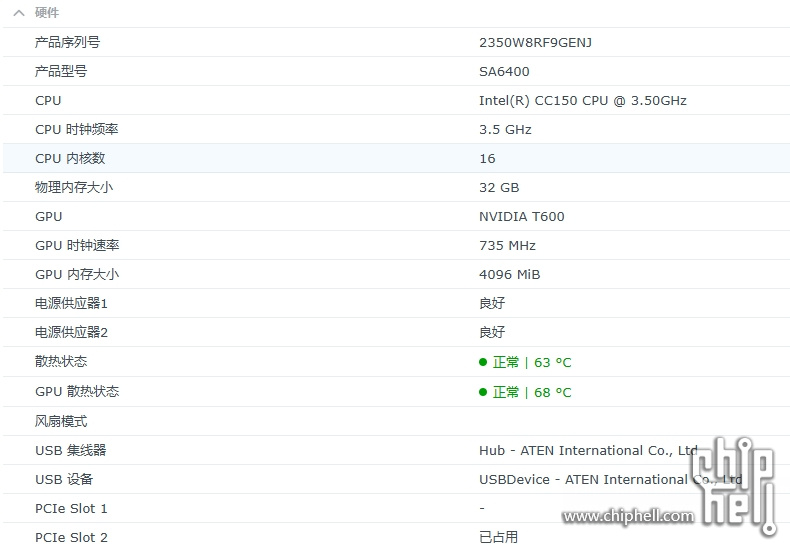Collapse the 硬件 section chevron
The width and height of the screenshot is (790, 551).
pos(19,13)
